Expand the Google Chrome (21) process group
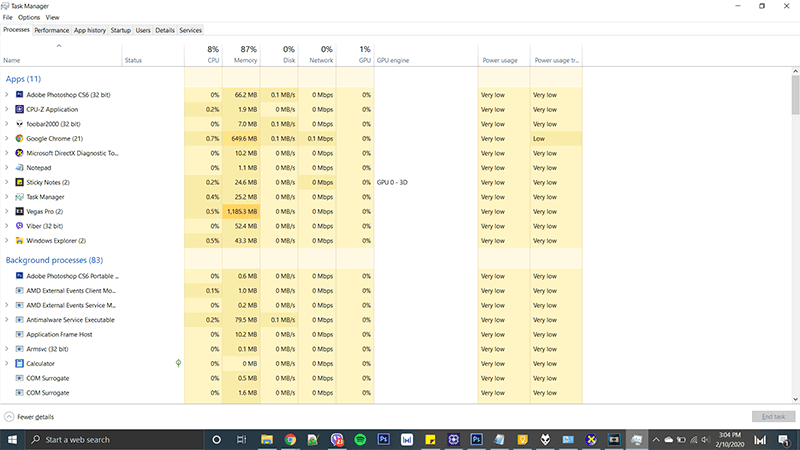Viewport: 800px width, 450px height. coord(7,138)
